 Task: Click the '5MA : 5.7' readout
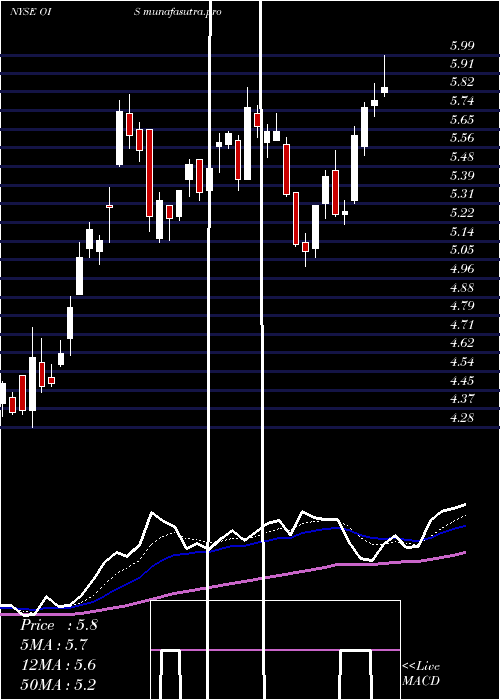[54, 645]
